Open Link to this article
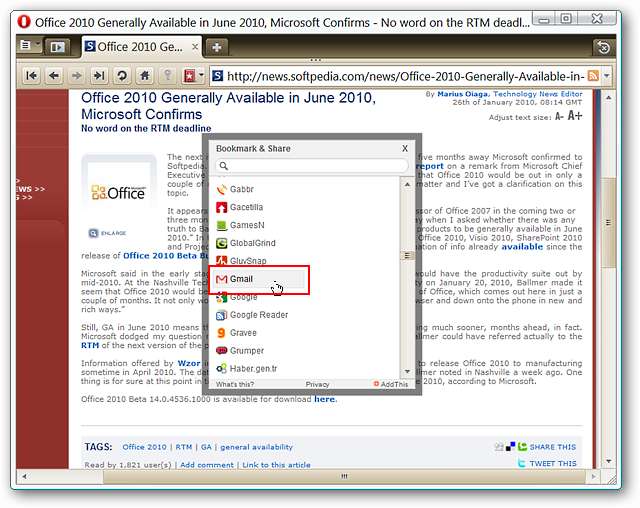 coord(276,465)
